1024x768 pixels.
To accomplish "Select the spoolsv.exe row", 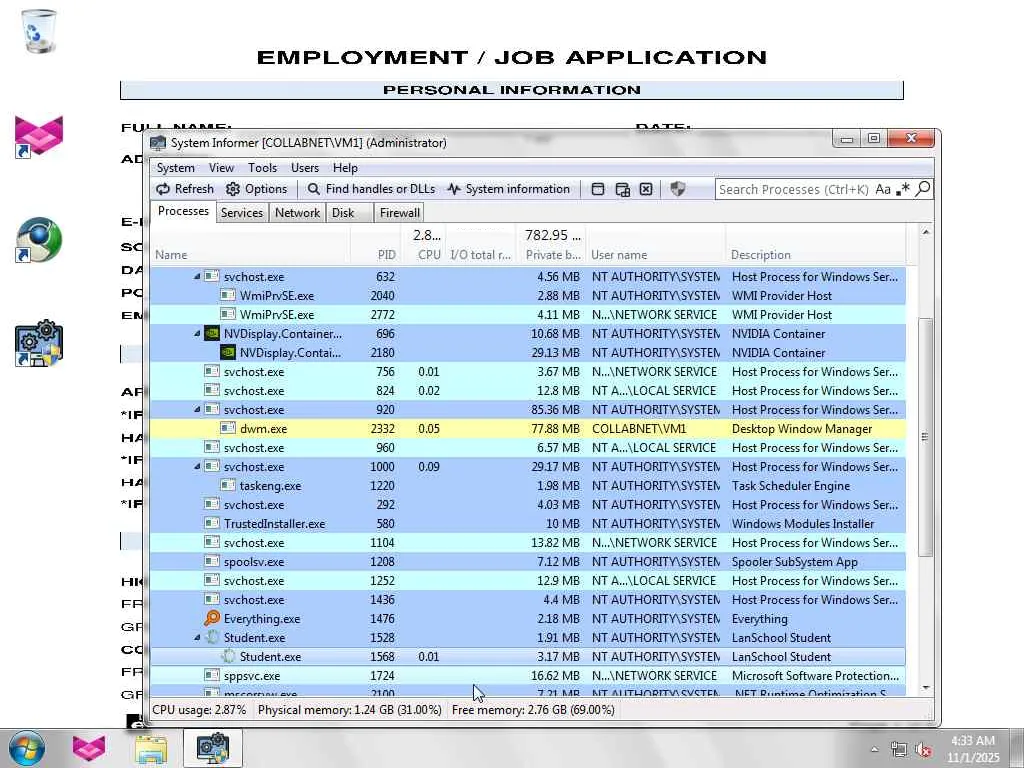I will pos(528,562).
